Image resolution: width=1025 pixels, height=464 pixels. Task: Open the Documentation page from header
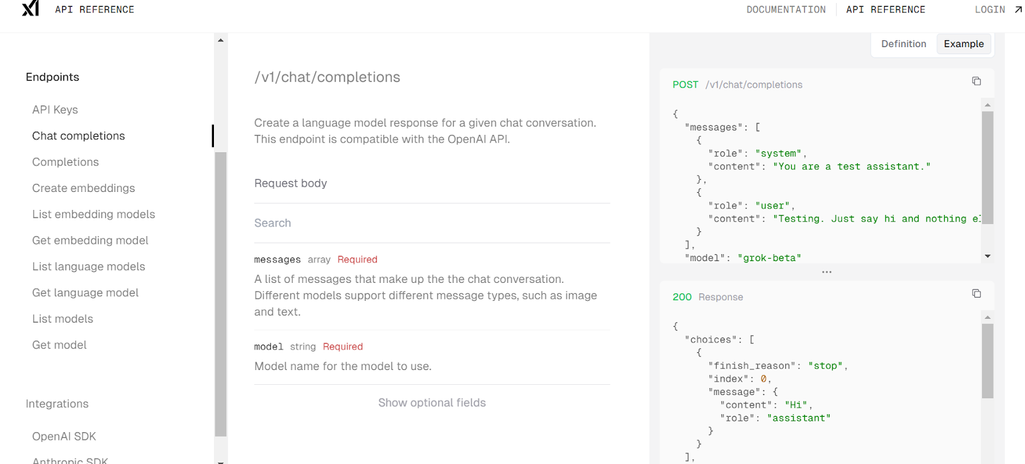pos(786,9)
